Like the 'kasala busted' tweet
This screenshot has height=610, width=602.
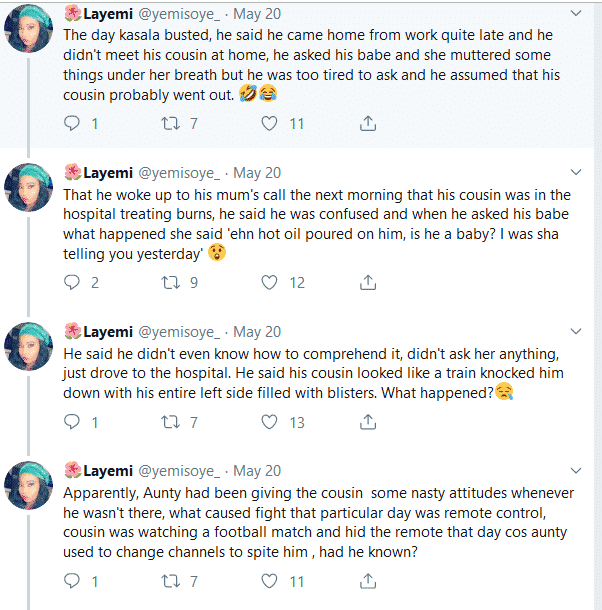tap(269, 124)
